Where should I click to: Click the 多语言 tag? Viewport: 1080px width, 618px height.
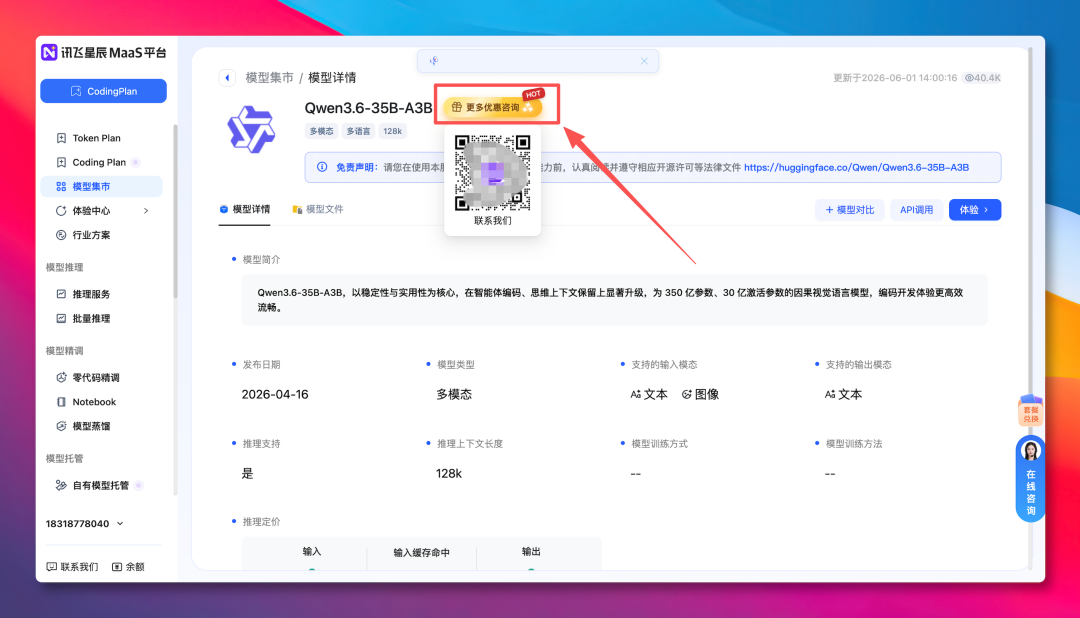click(358, 131)
